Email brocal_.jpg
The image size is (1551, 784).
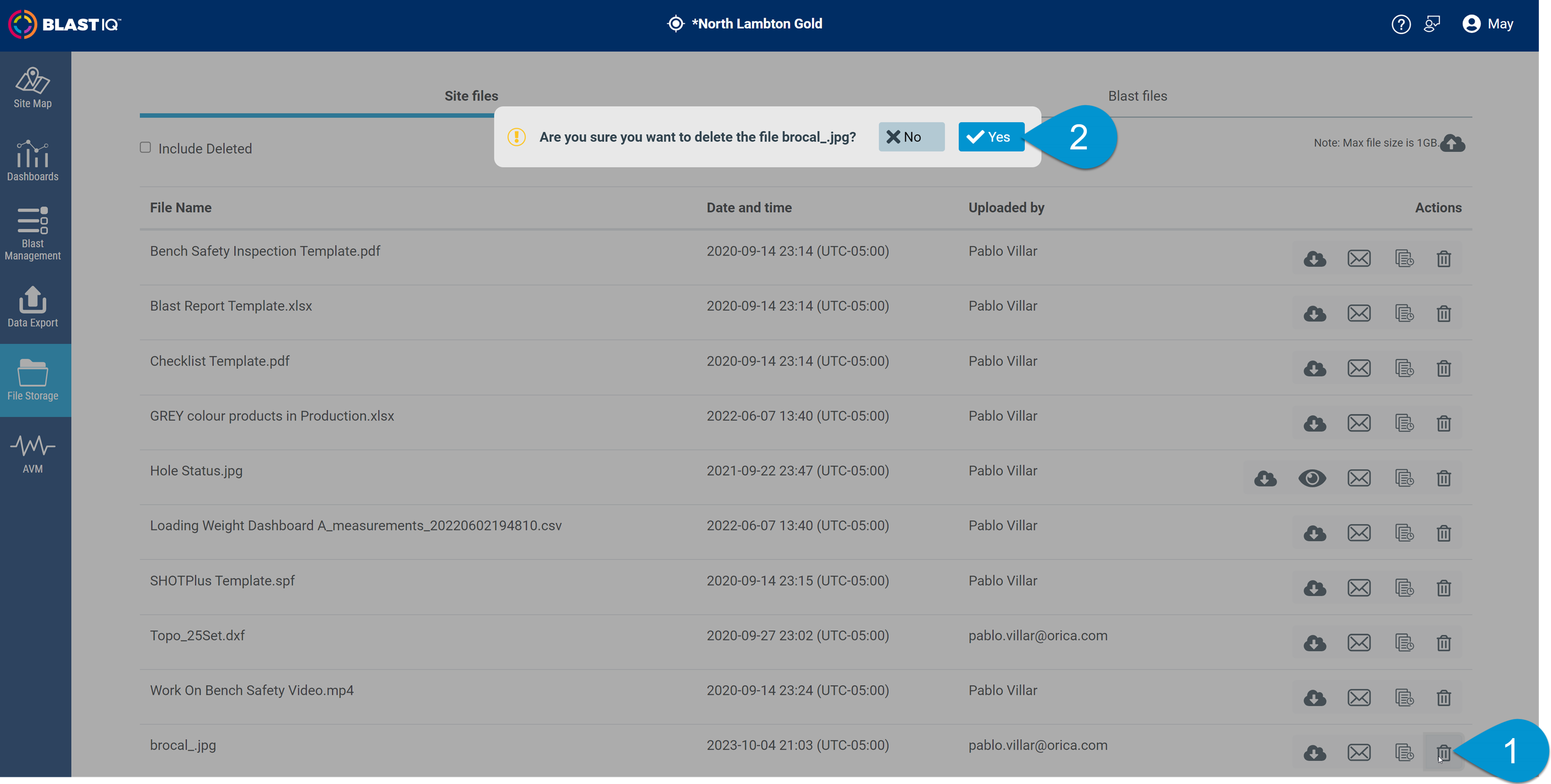pos(1359,753)
